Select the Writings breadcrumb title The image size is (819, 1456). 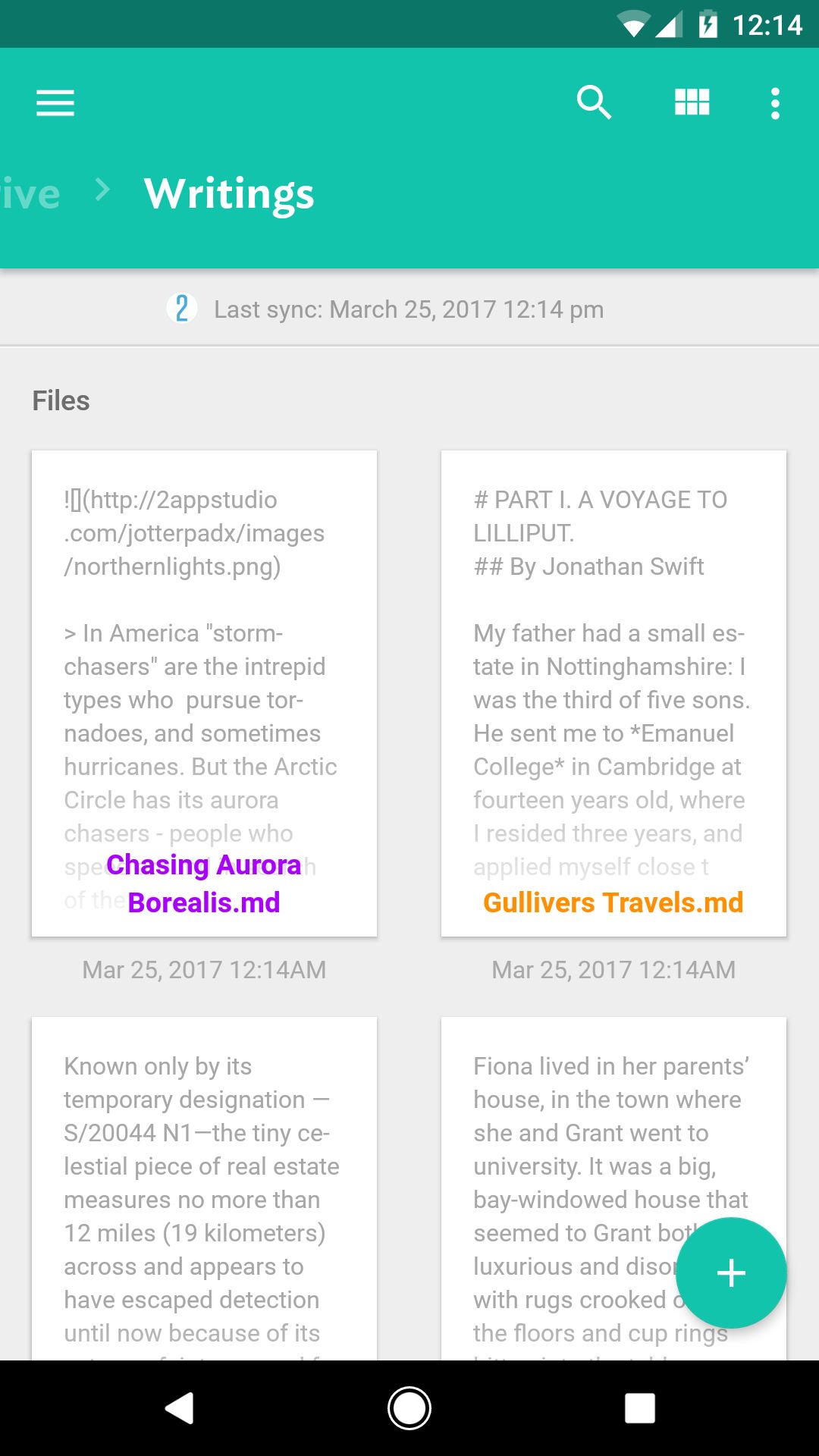(229, 194)
